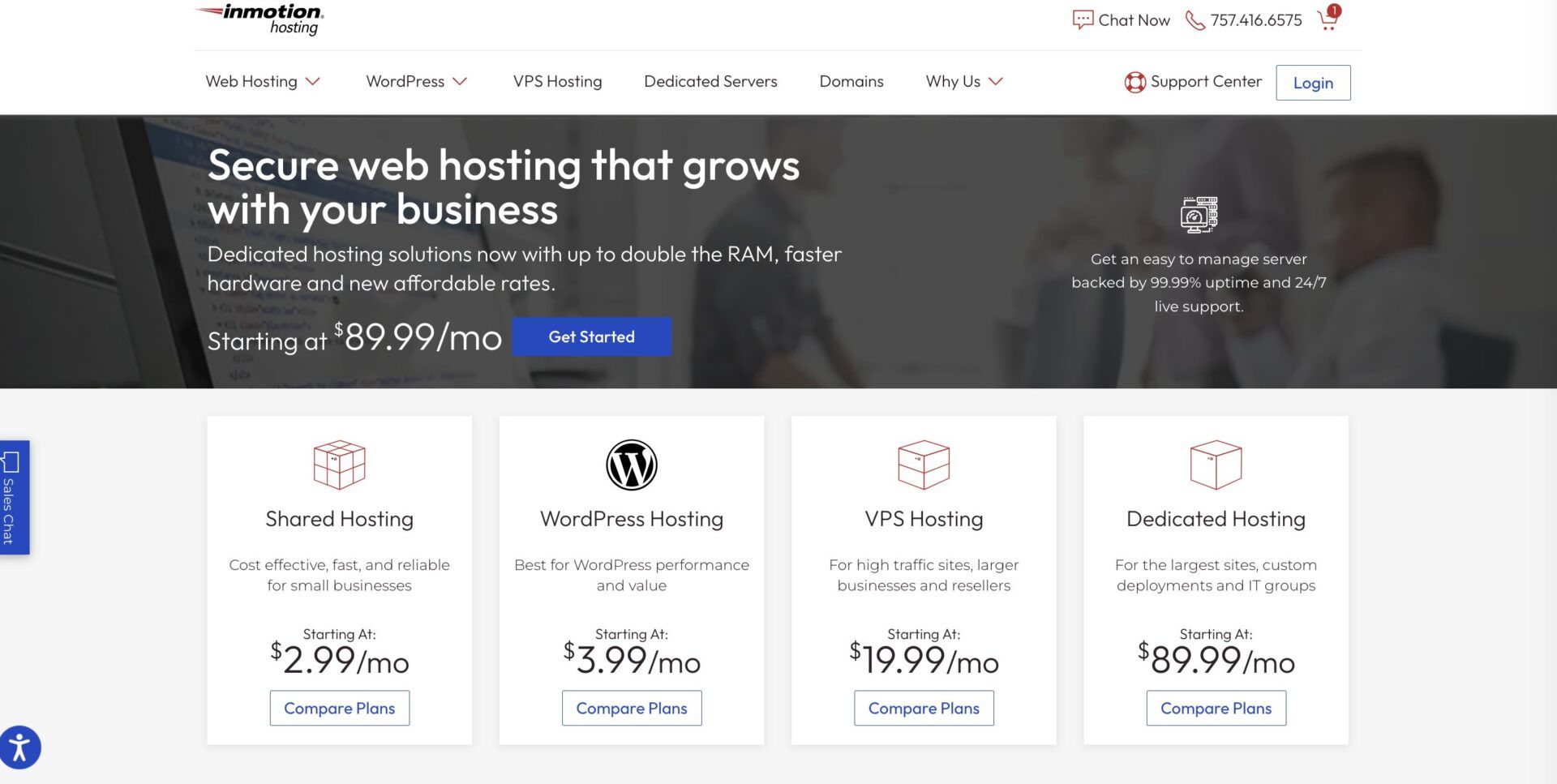
Task: Click the Shared Hosting card title
Action: coord(339,519)
